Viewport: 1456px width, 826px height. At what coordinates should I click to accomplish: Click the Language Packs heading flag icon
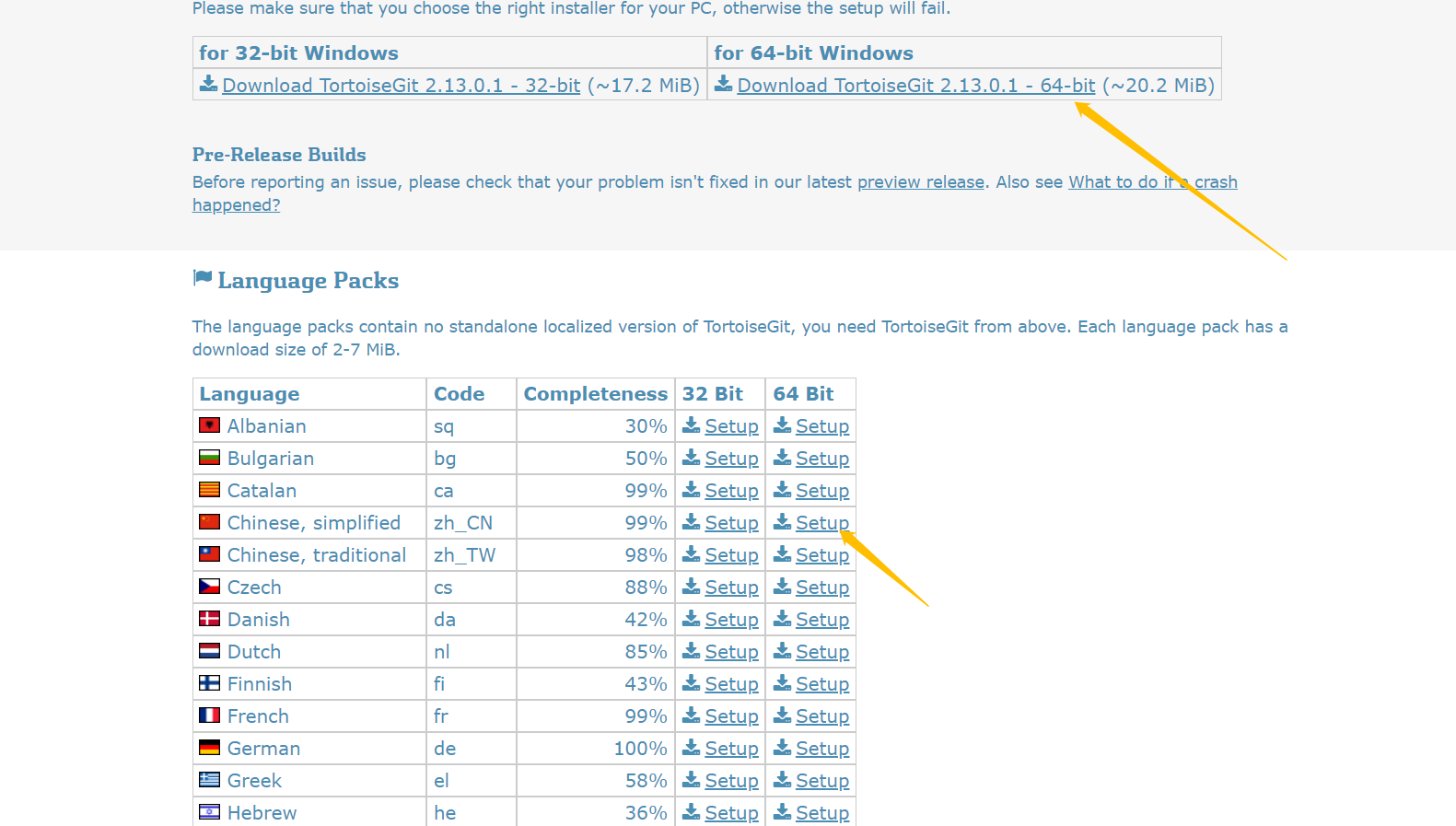pyautogui.click(x=203, y=278)
